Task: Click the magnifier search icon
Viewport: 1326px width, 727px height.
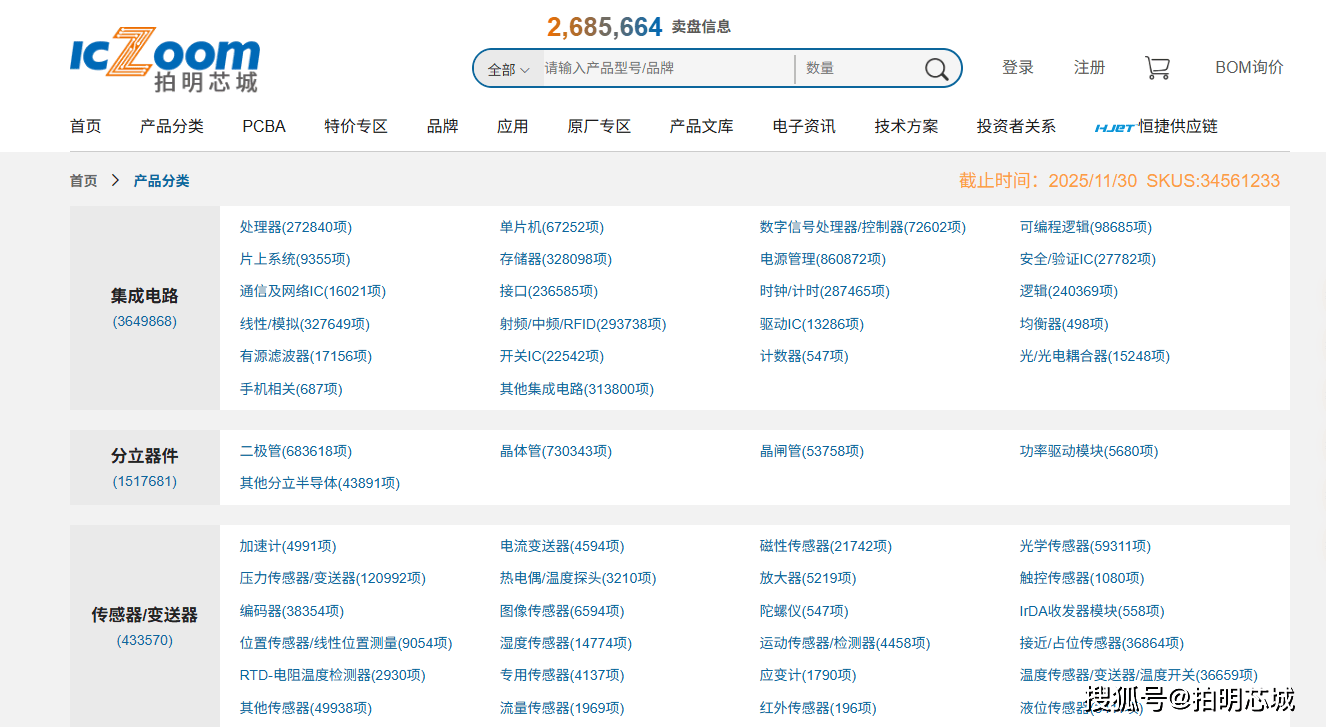Action: 936,69
